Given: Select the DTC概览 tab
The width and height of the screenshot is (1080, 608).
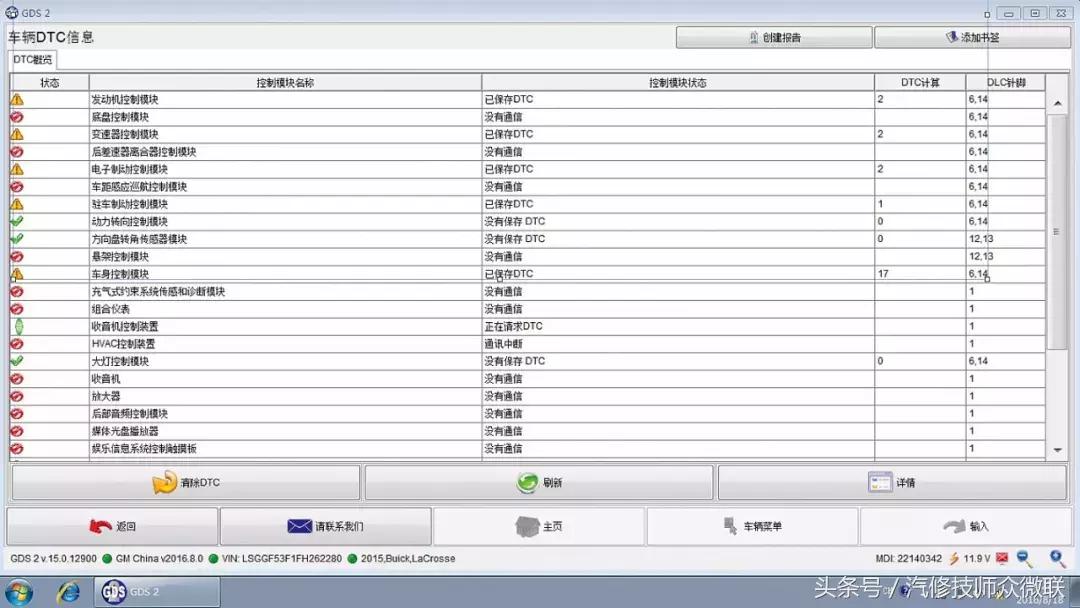Looking at the screenshot, I should (x=32, y=58).
